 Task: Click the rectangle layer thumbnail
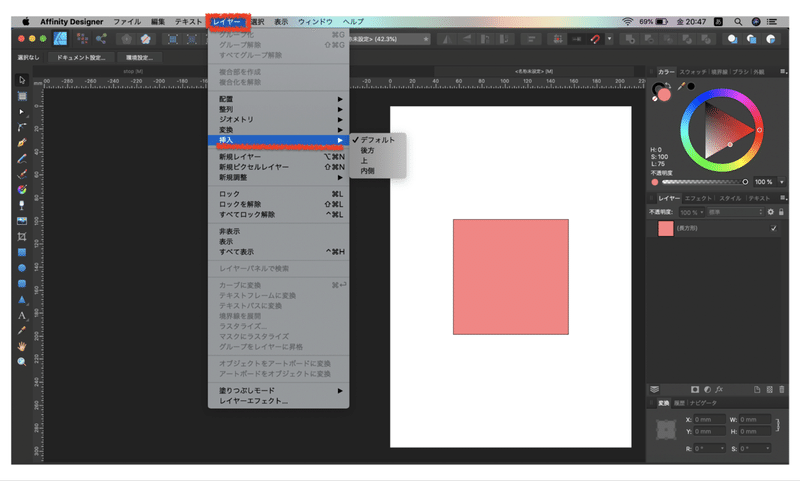pos(665,228)
